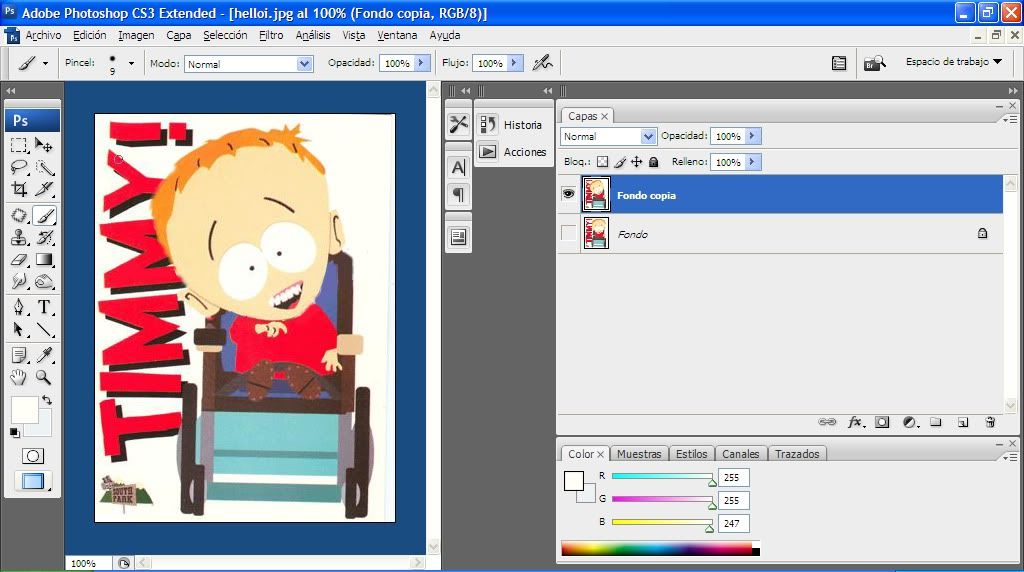This screenshot has width=1024, height=572.
Task: Select the Crop tool
Action: coord(19,189)
